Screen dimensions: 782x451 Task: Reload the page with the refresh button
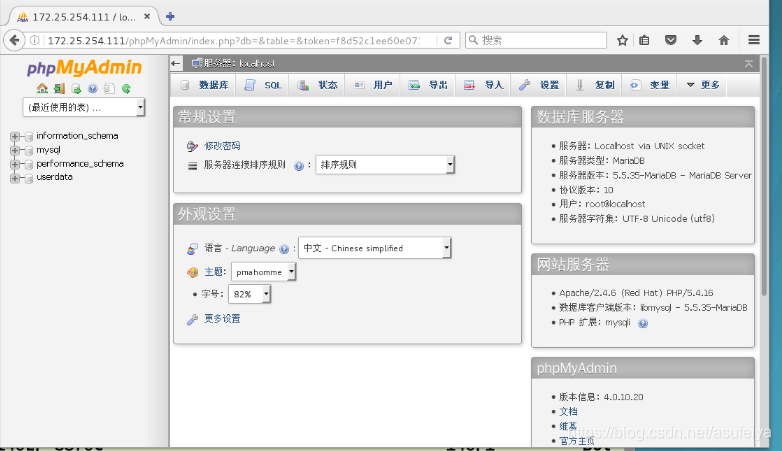(x=448, y=40)
